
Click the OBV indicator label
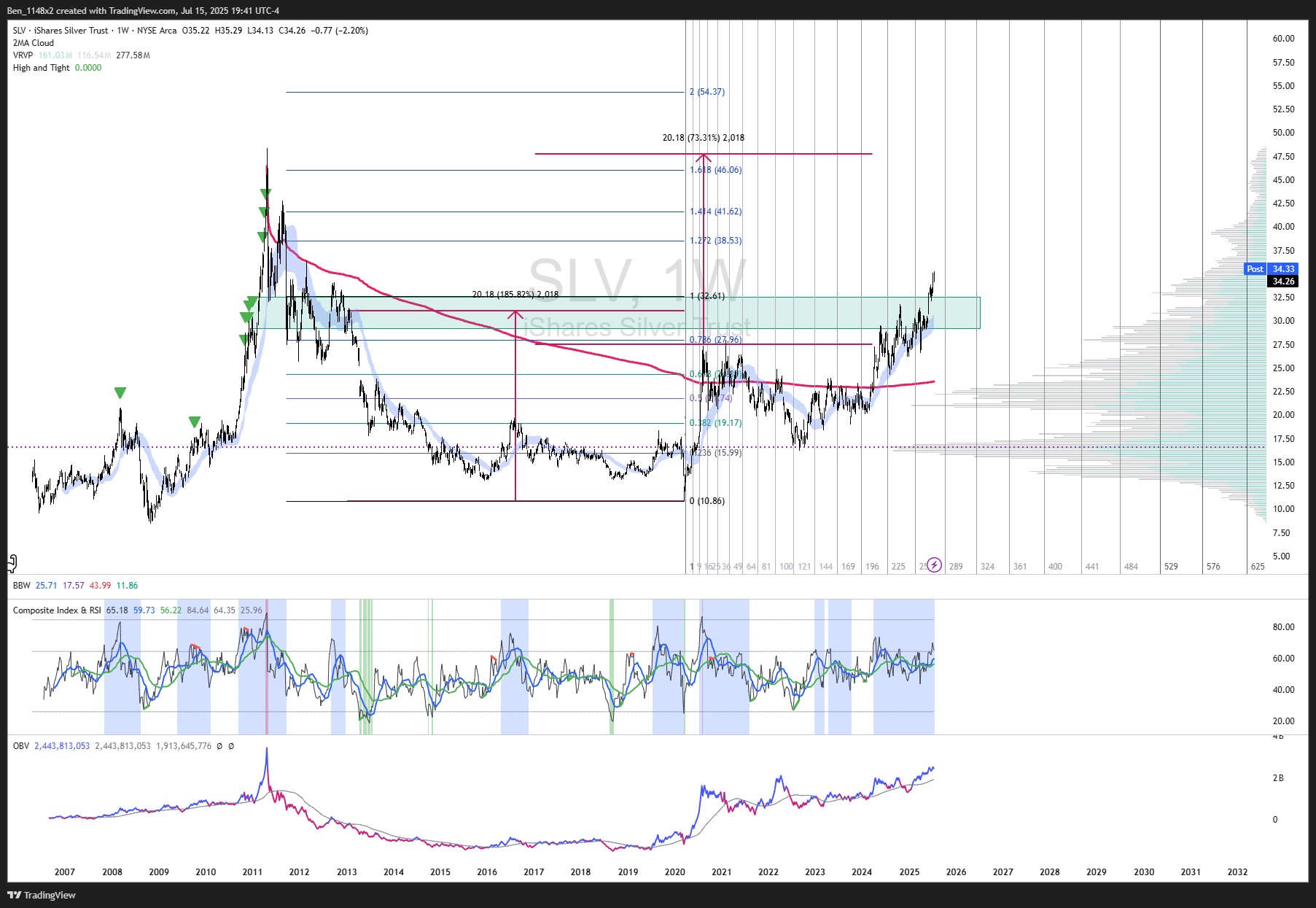(x=20, y=746)
